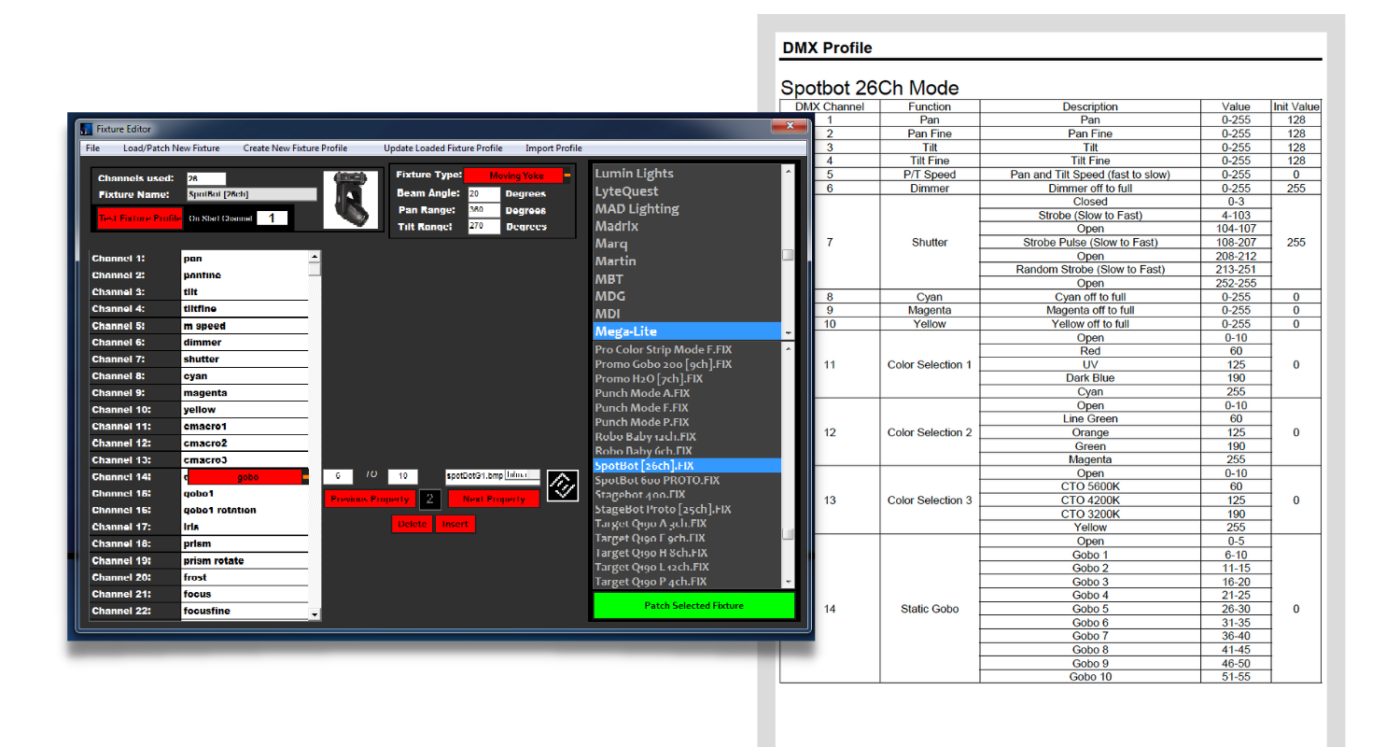Viewport: 1400px width, 747px height.
Task: Click the diamond bitmap preview icon
Action: [563, 486]
